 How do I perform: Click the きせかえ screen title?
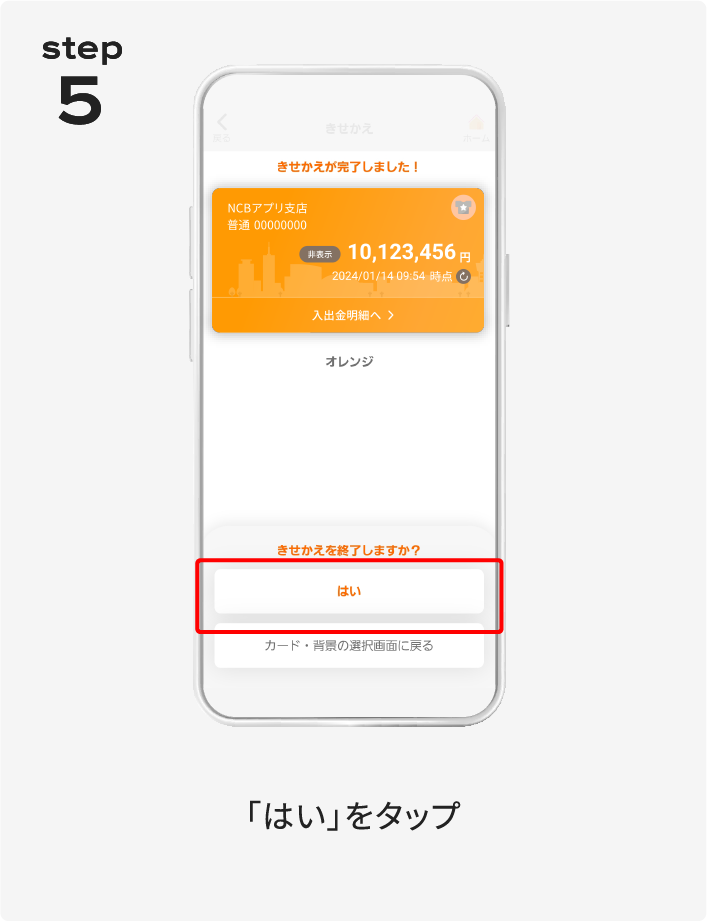point(349,128)
